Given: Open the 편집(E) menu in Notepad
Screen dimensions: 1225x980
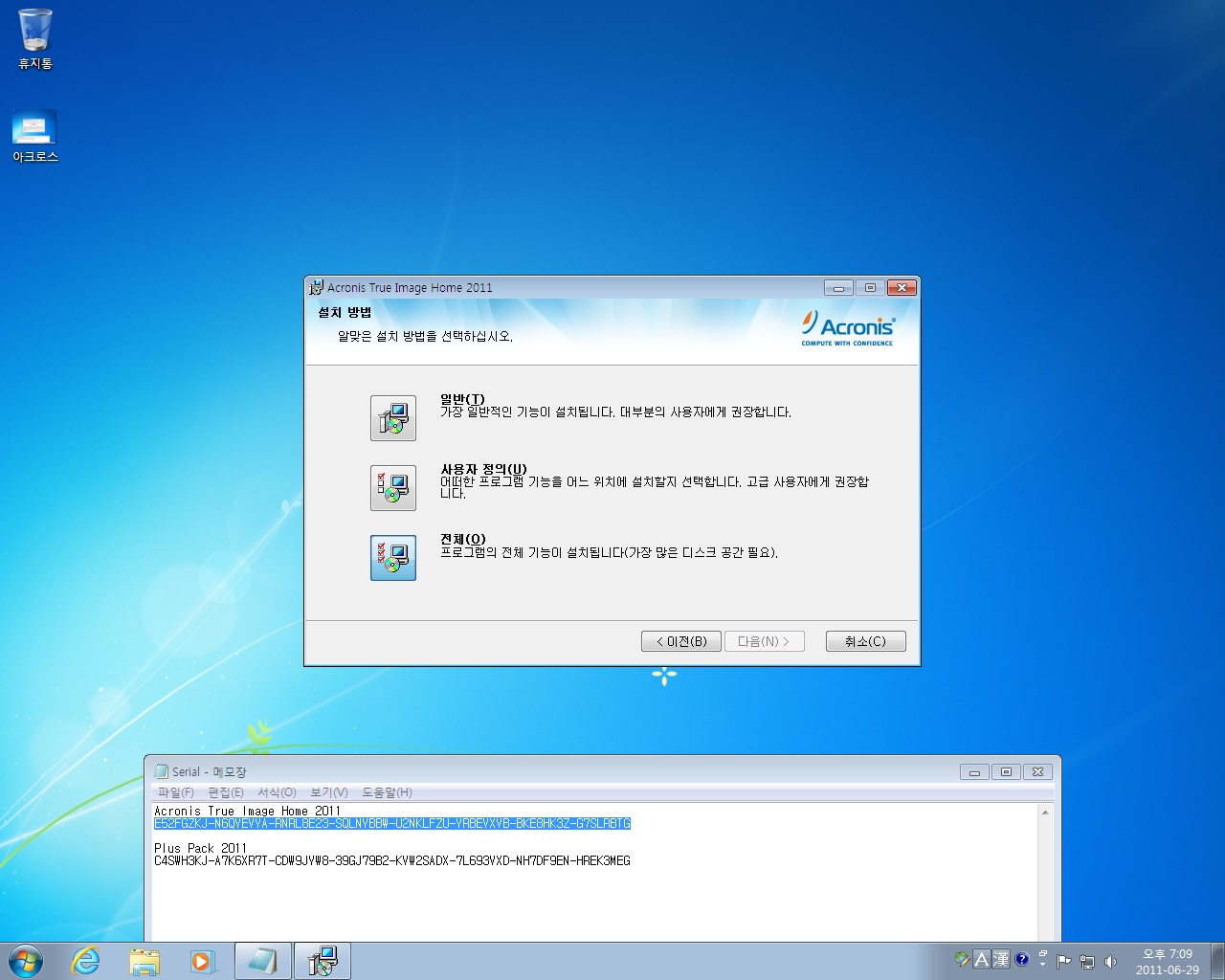Looking at the screenshot, I should tap(226, 792).
